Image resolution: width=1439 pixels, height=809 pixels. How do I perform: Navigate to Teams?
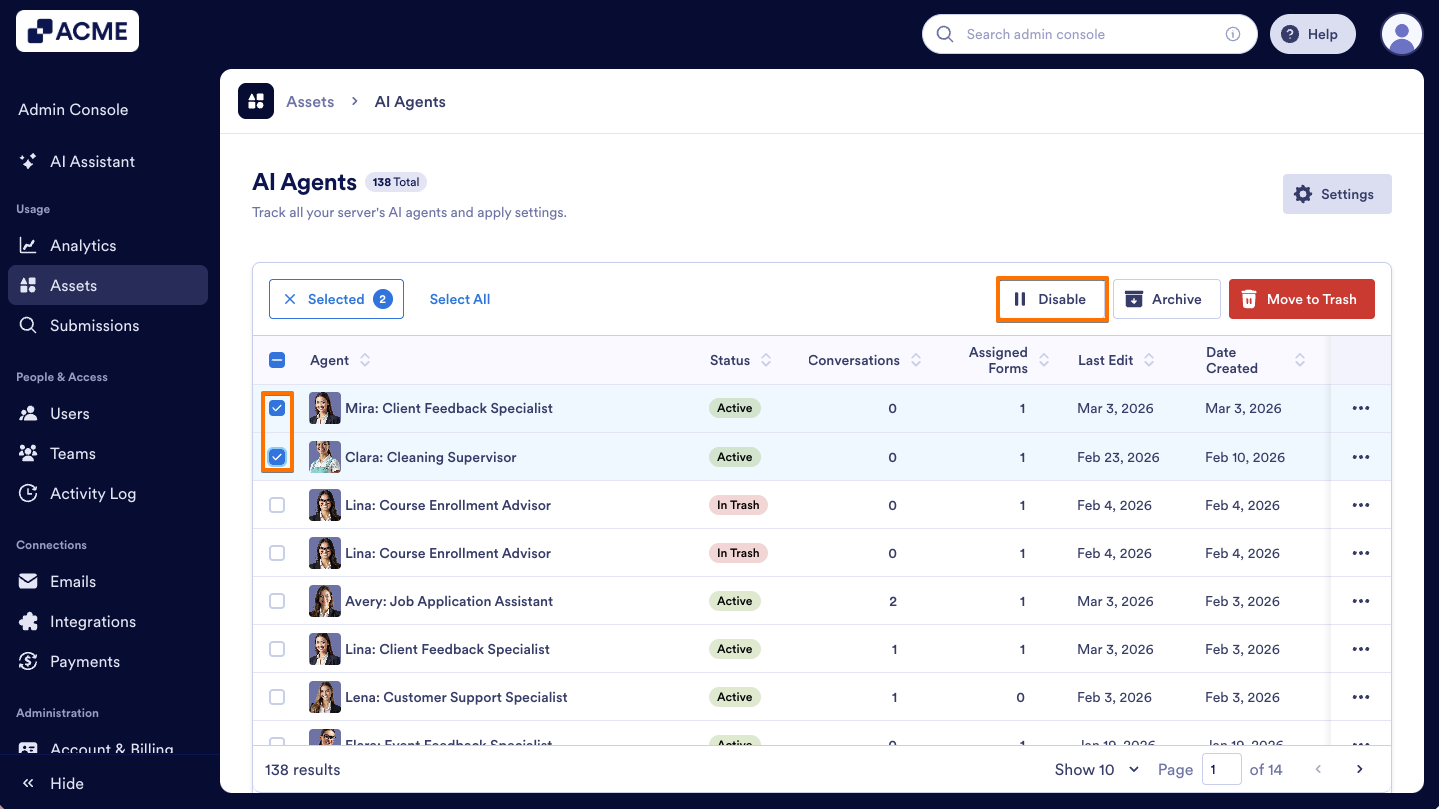70,453
